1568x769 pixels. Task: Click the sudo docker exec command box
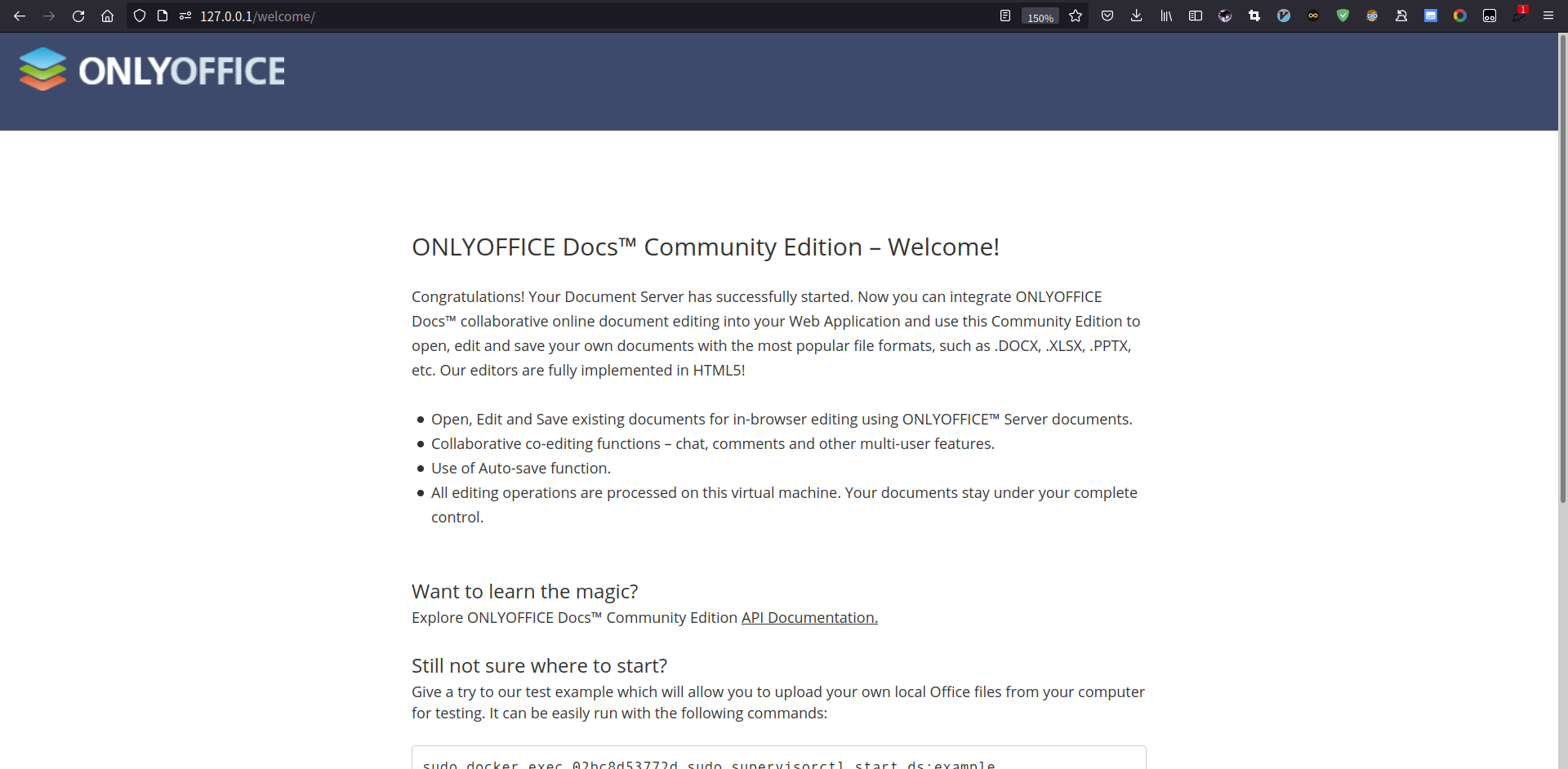(779, 758)
